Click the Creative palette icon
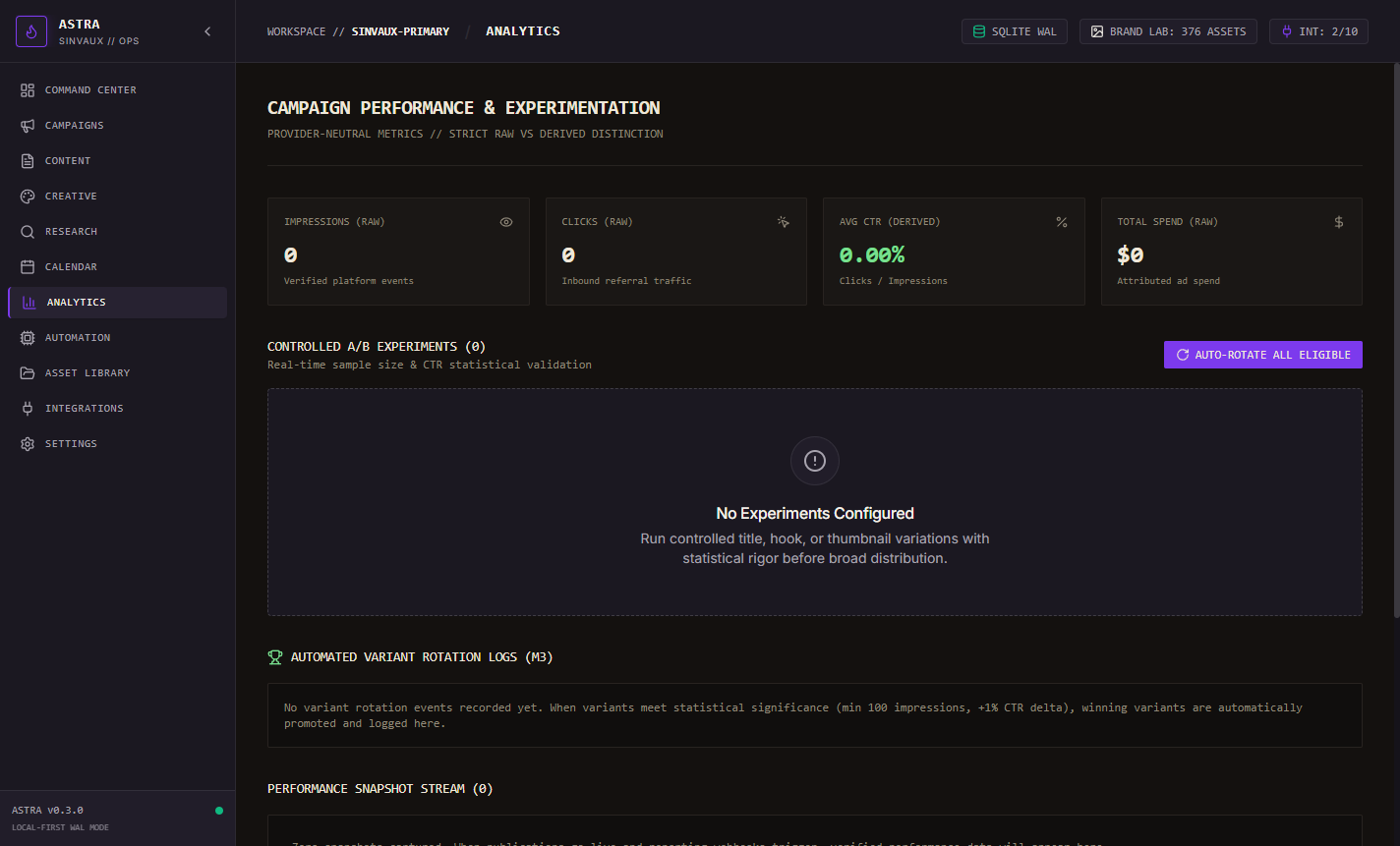1400x846 pixels. click(x=28, y=197)
